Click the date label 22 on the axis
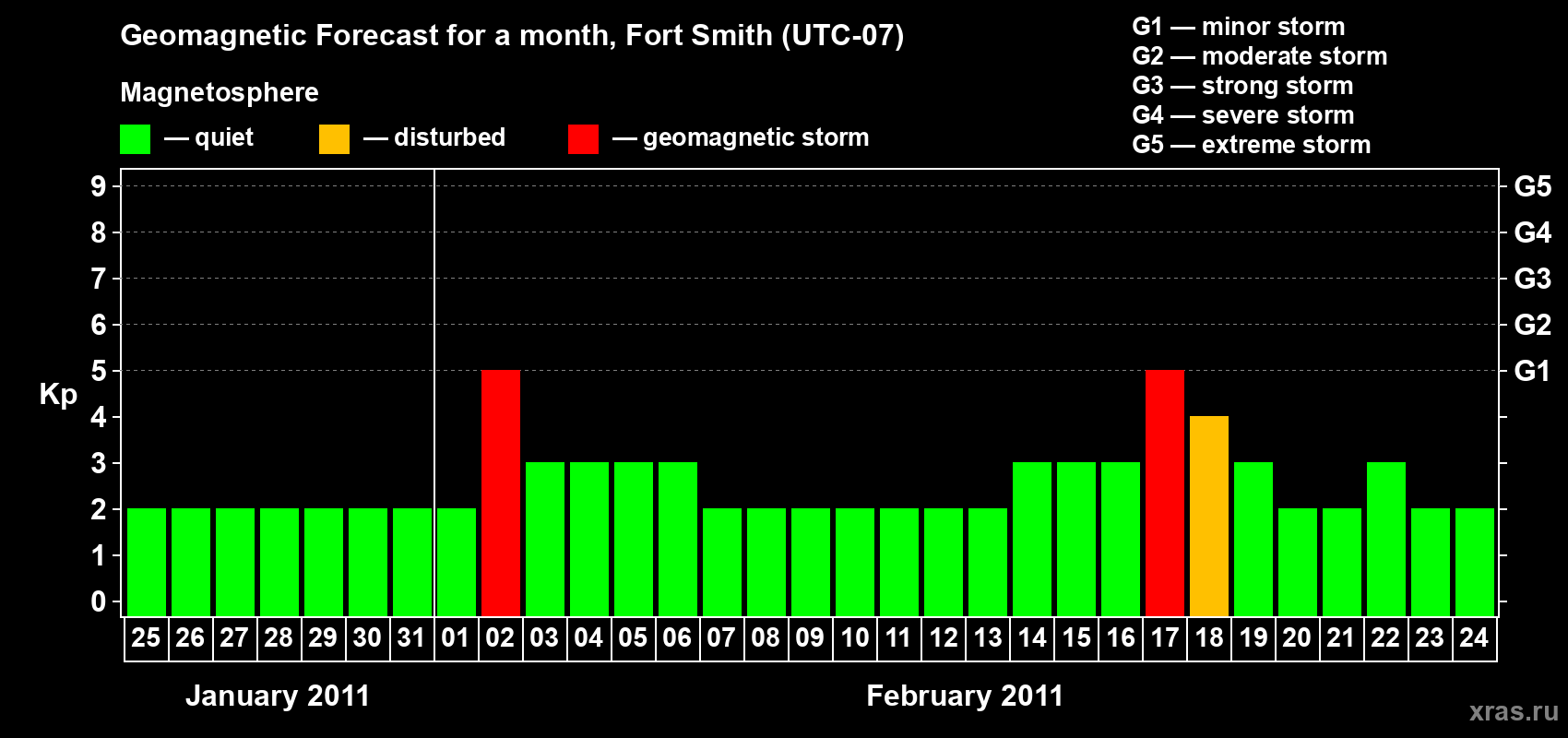The width and height of the screenshot is (1568, 738). (x=1385, y=638)
